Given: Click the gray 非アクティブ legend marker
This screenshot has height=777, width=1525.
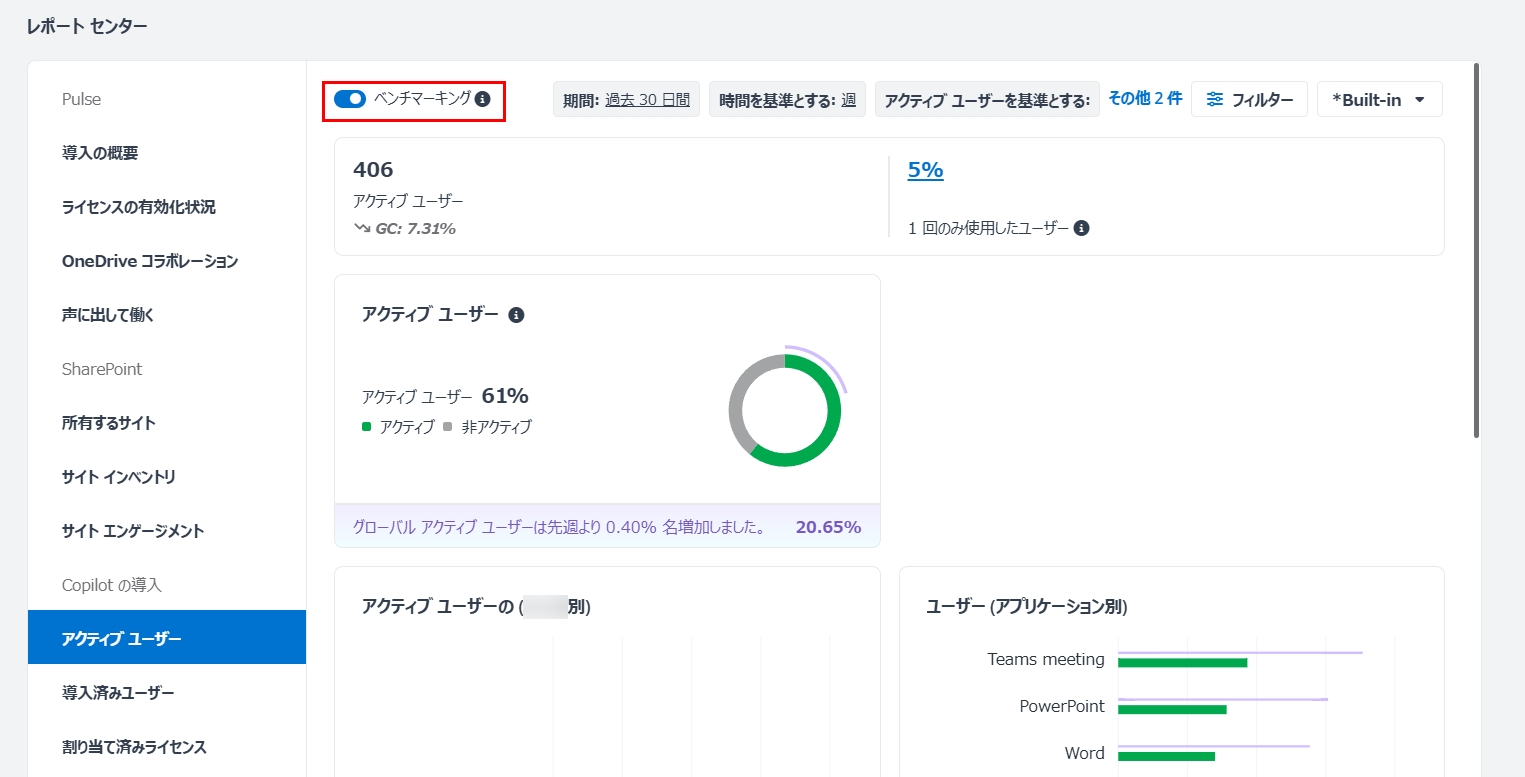Looking at the screenshot, I should [x=448, y=427].
